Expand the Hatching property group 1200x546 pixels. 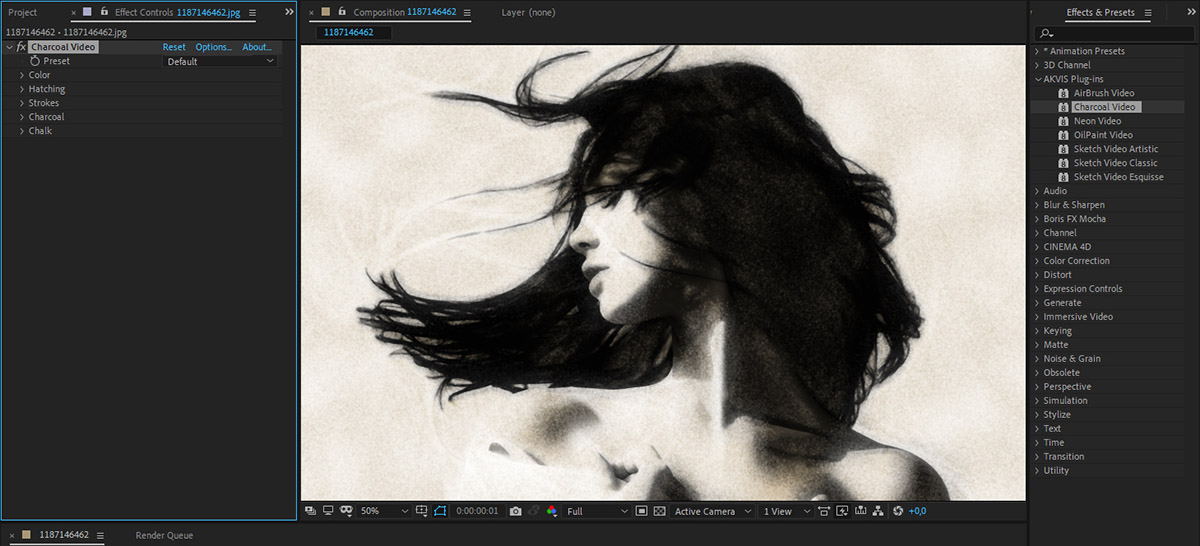22,89
